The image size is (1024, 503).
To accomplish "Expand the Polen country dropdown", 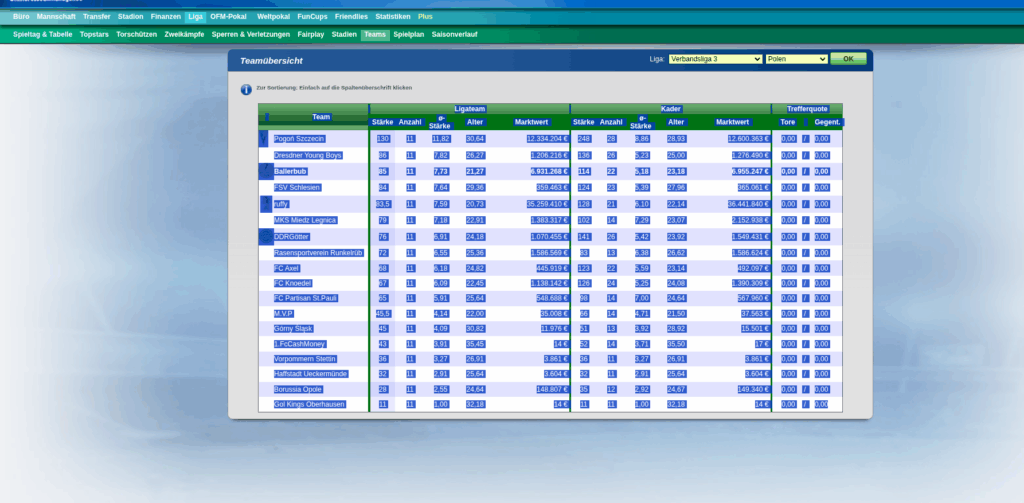I will [x=796, y=59].
